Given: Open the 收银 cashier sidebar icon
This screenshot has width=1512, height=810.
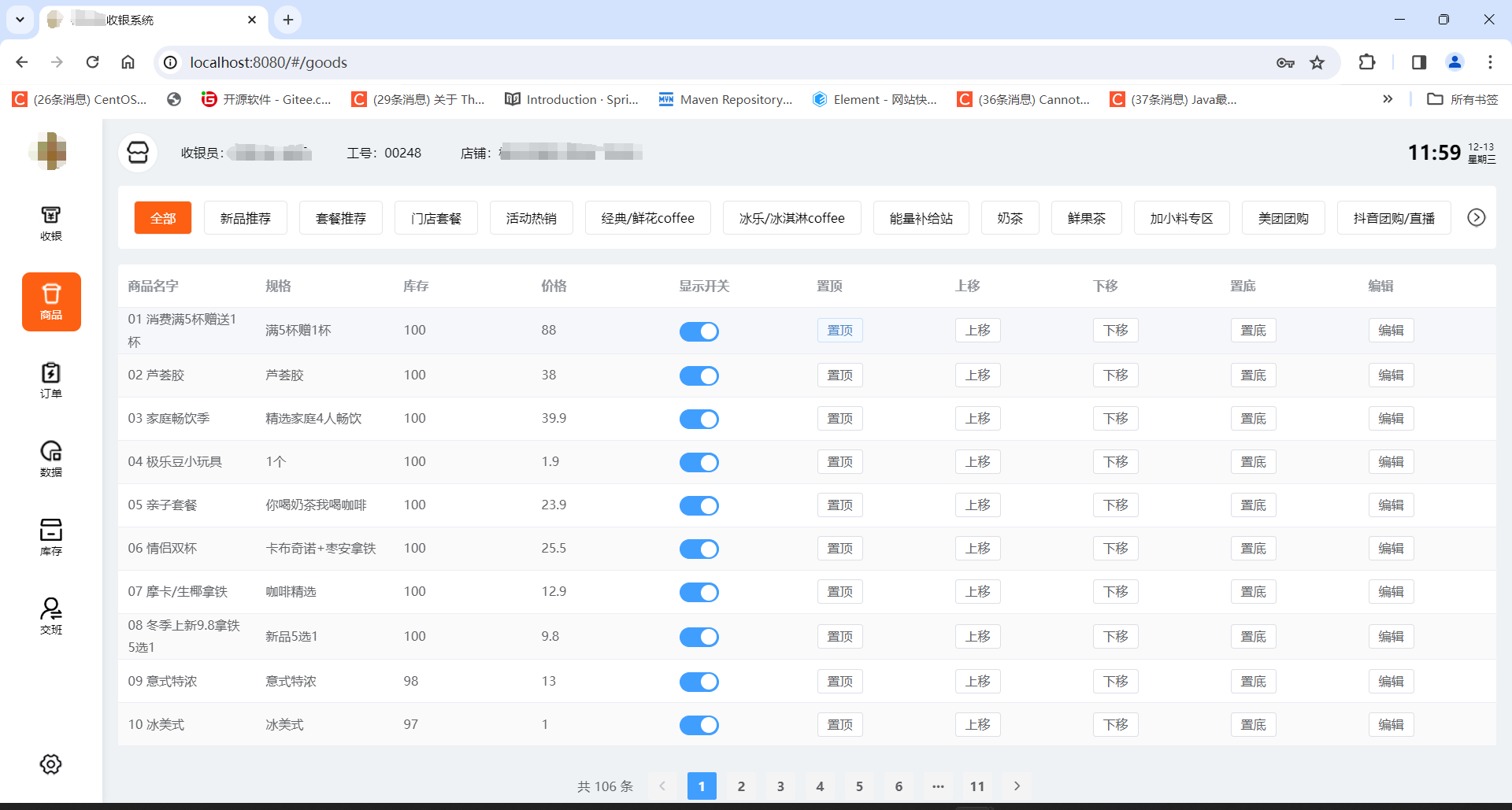Looking at the screenshot, I should 51,223.
